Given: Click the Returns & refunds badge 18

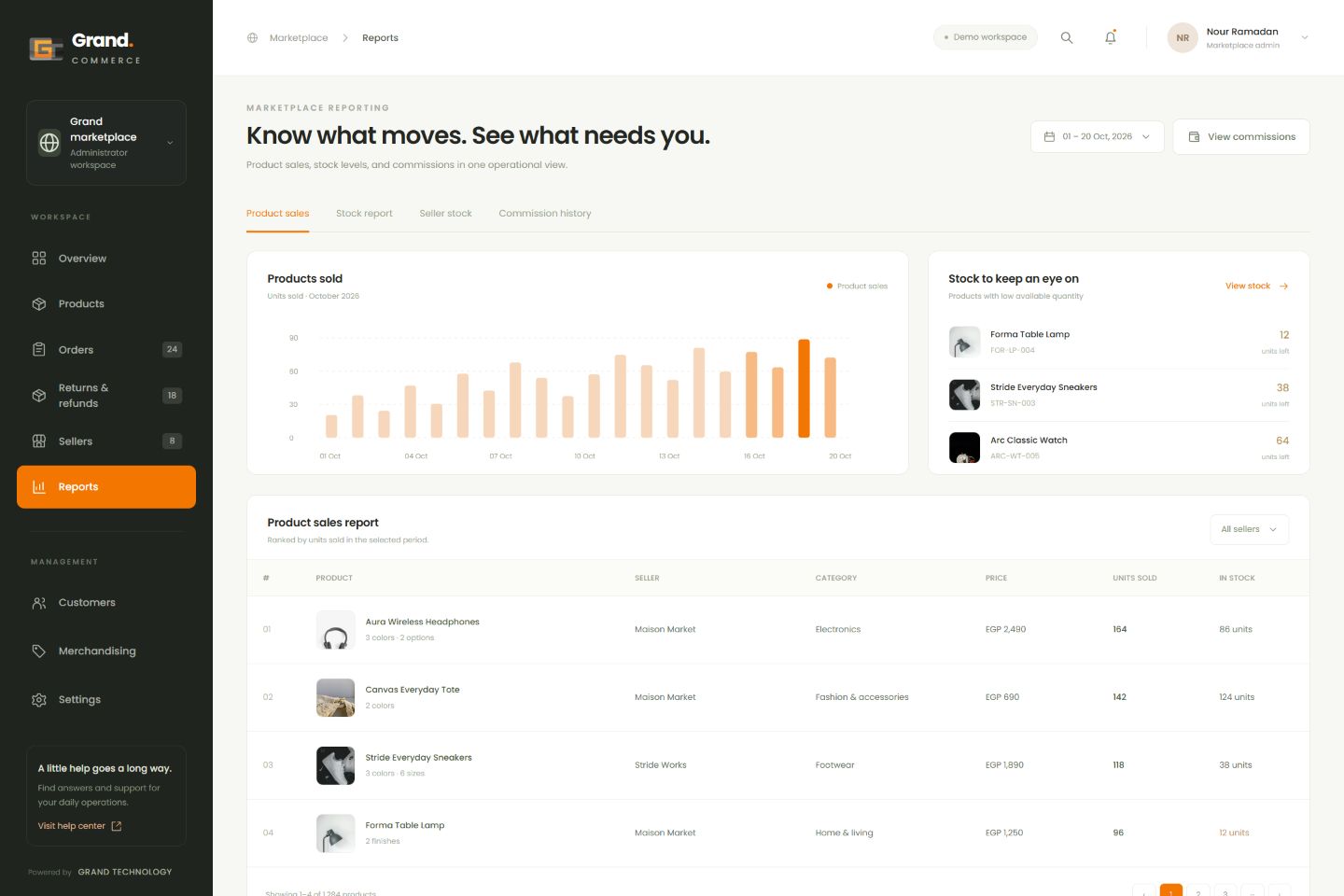Looking at the screenshot, I should click(172, 396).
